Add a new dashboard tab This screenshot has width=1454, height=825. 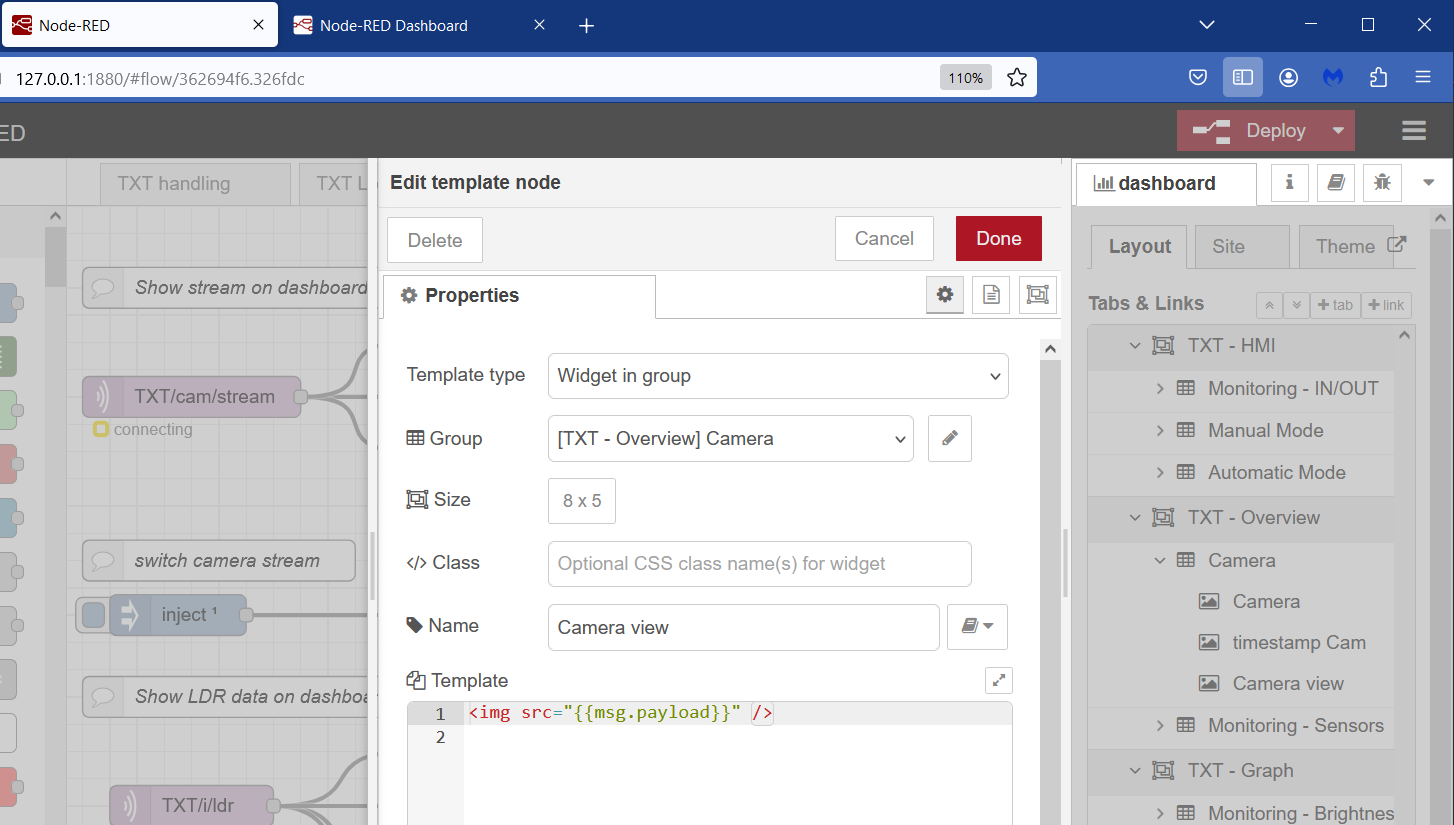point(1334,305)
